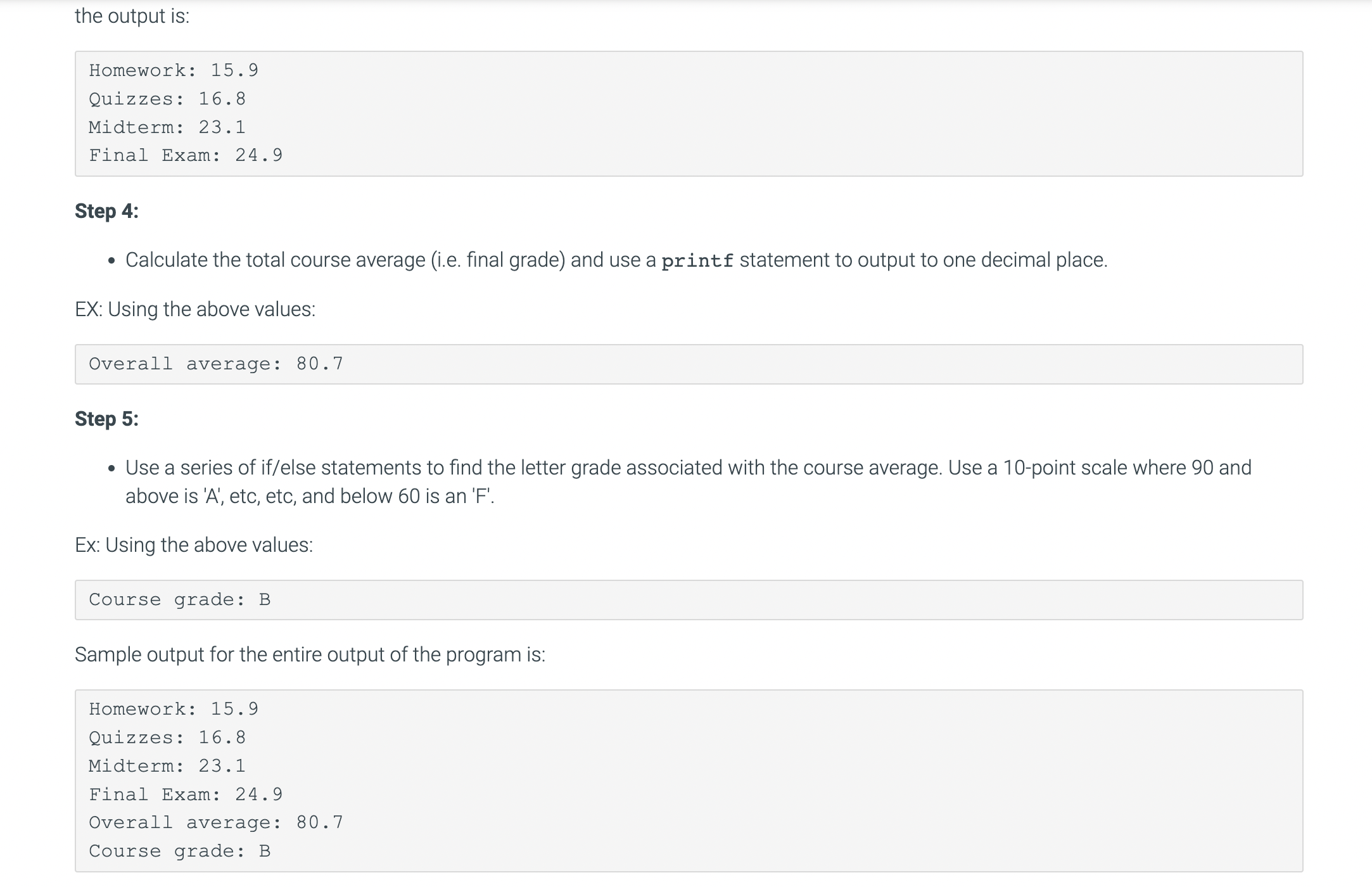The height and width of the screenshot is (887, 1372).
Task: Click 'Midterm: 23.1' in the top code block
Action: pos(167,127)
